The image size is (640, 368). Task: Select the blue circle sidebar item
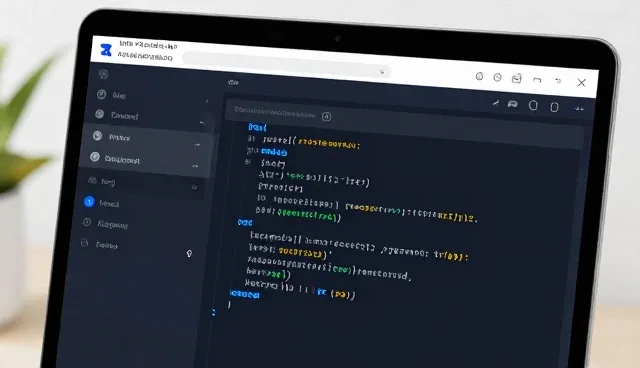click(102, 202)
